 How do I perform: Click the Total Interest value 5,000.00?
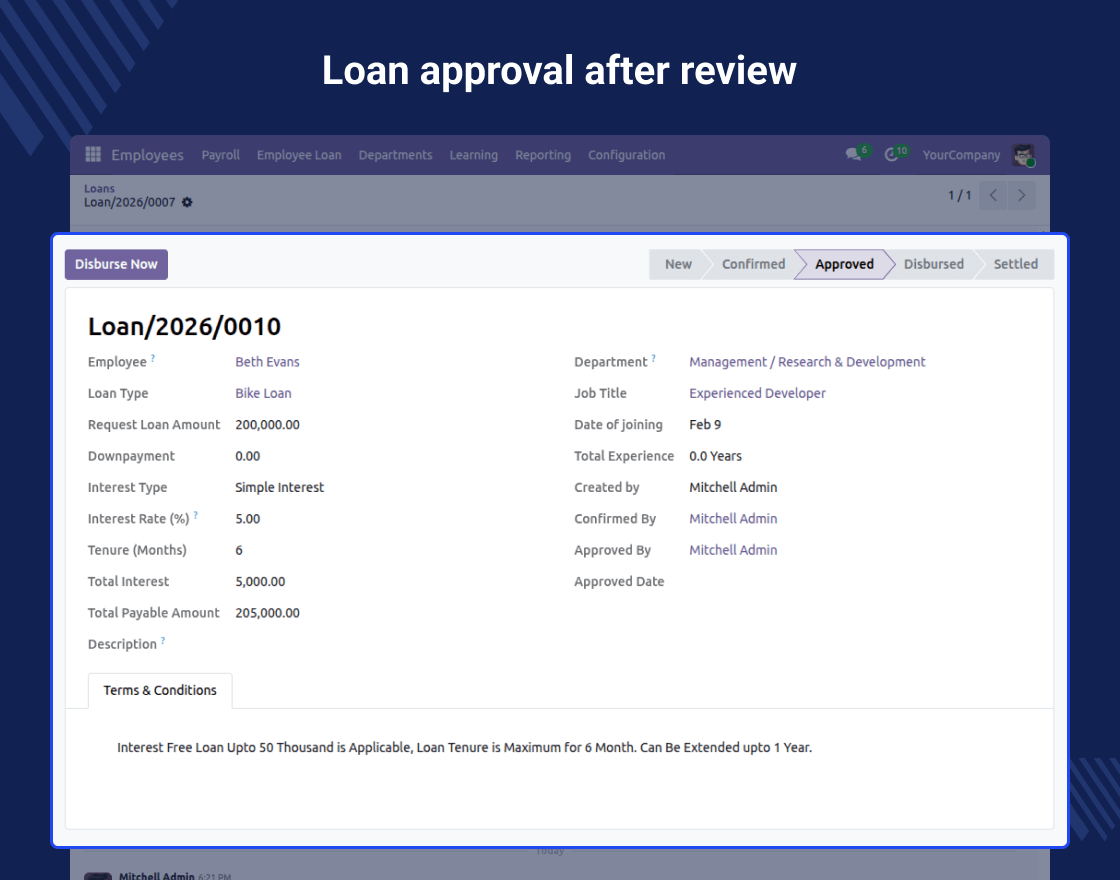click(x=260, y=581)
